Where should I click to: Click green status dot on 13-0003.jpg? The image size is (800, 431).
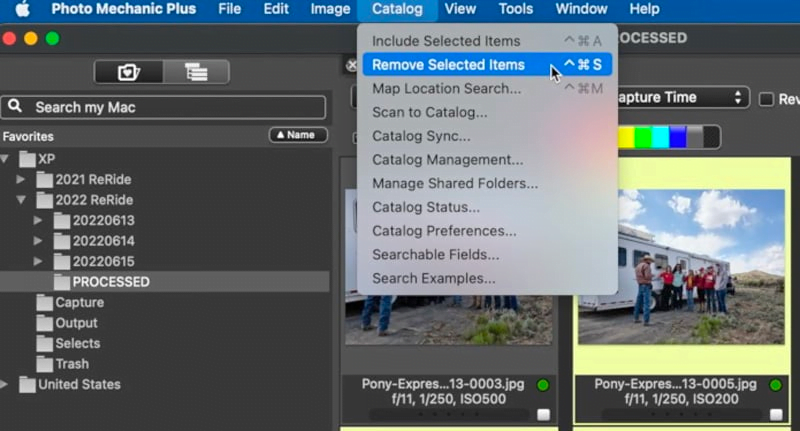click(543, 385)
